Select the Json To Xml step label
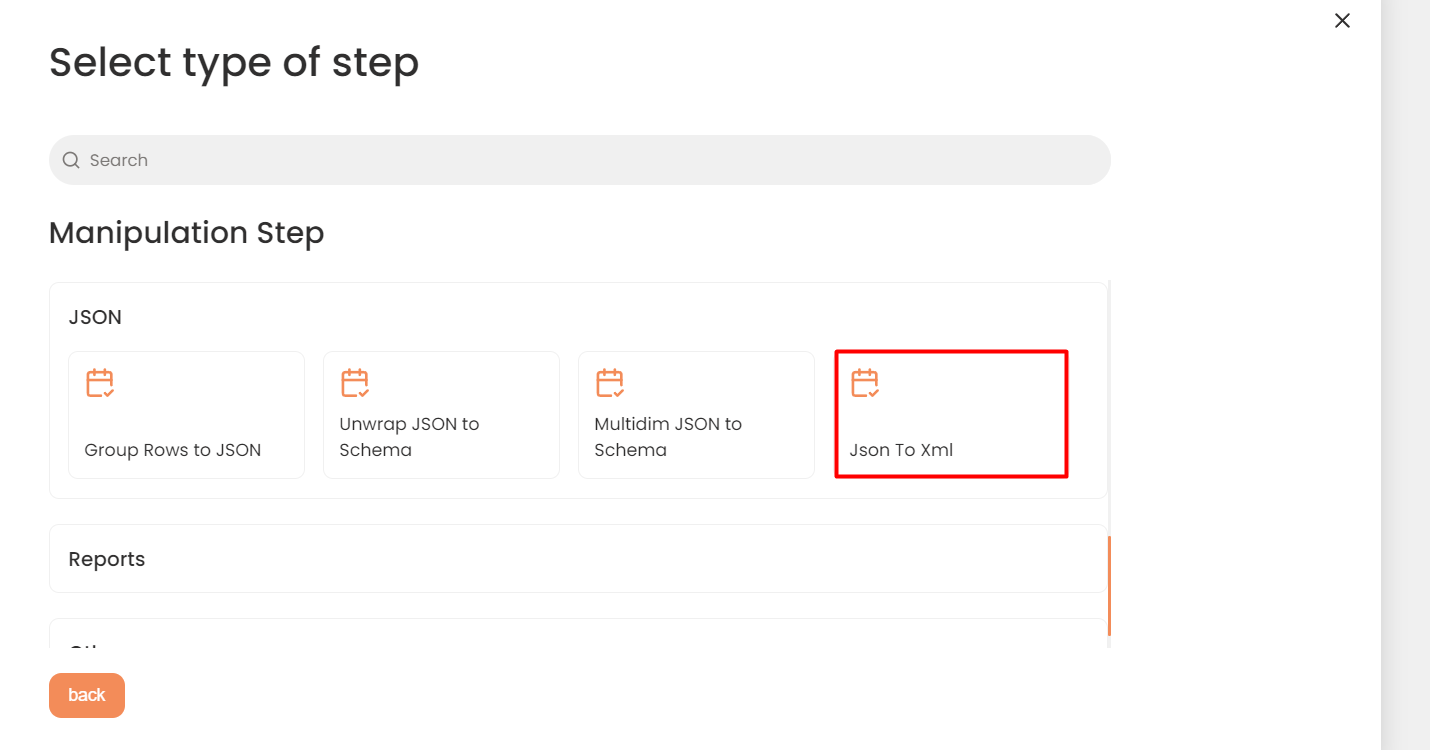 tap(901, 450)
